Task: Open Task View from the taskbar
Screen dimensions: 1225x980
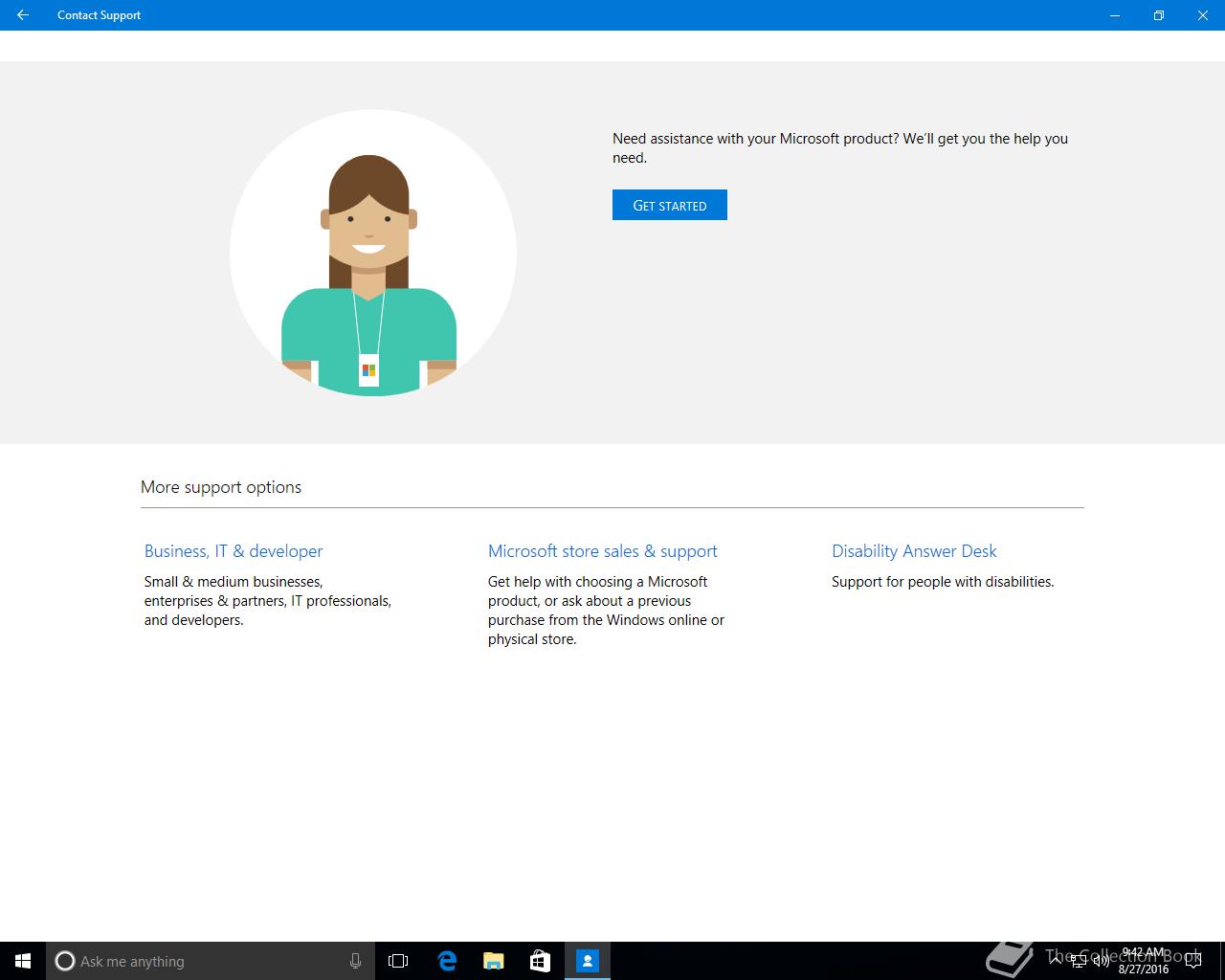Action: pos(398,961)
